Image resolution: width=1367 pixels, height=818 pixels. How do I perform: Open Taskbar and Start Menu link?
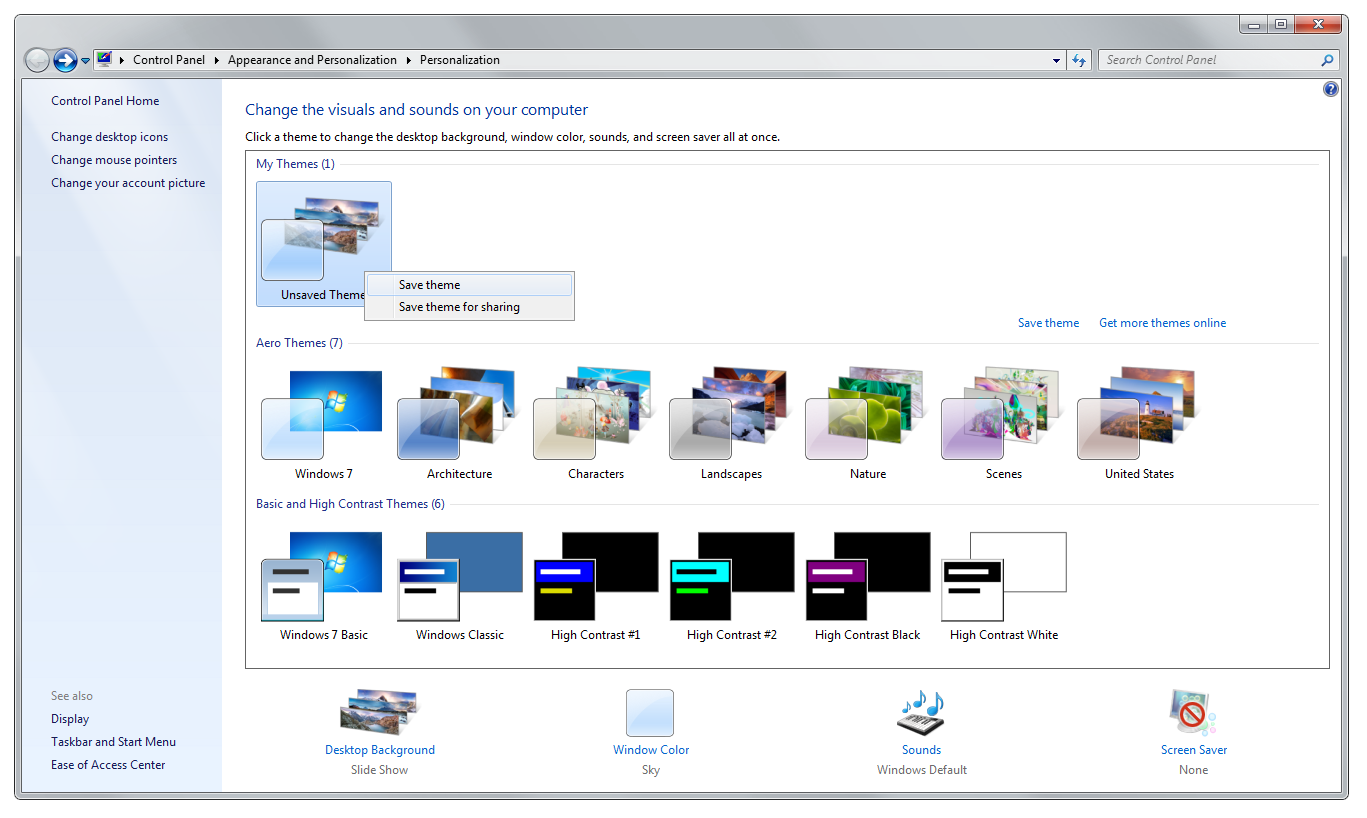[113, 742]
